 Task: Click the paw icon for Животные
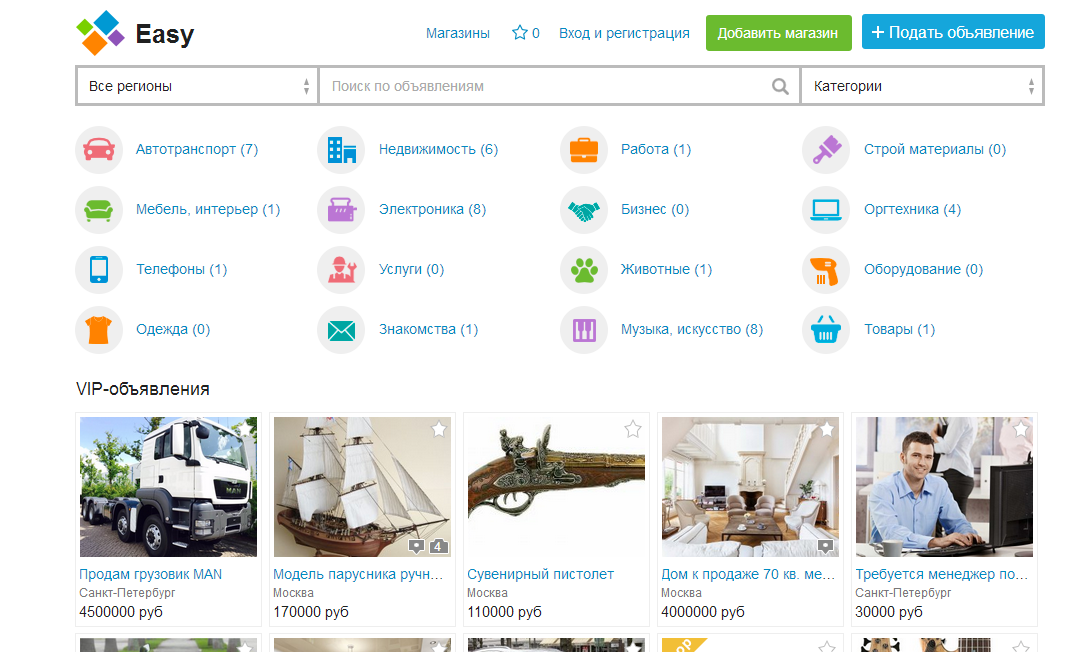pyautogui.click(x=584, y=269)
